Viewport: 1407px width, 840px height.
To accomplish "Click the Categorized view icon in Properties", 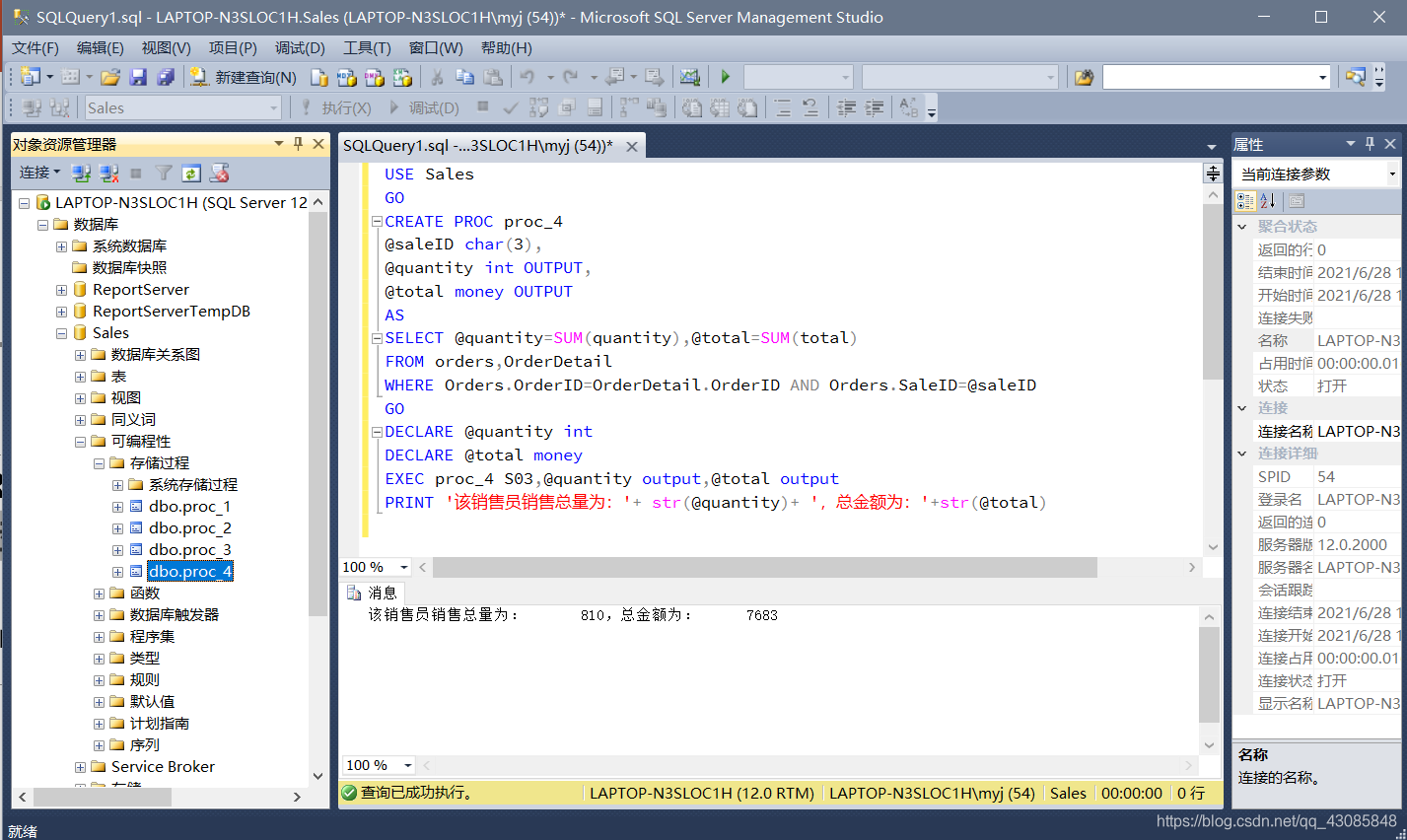I will click(1245, 201).
